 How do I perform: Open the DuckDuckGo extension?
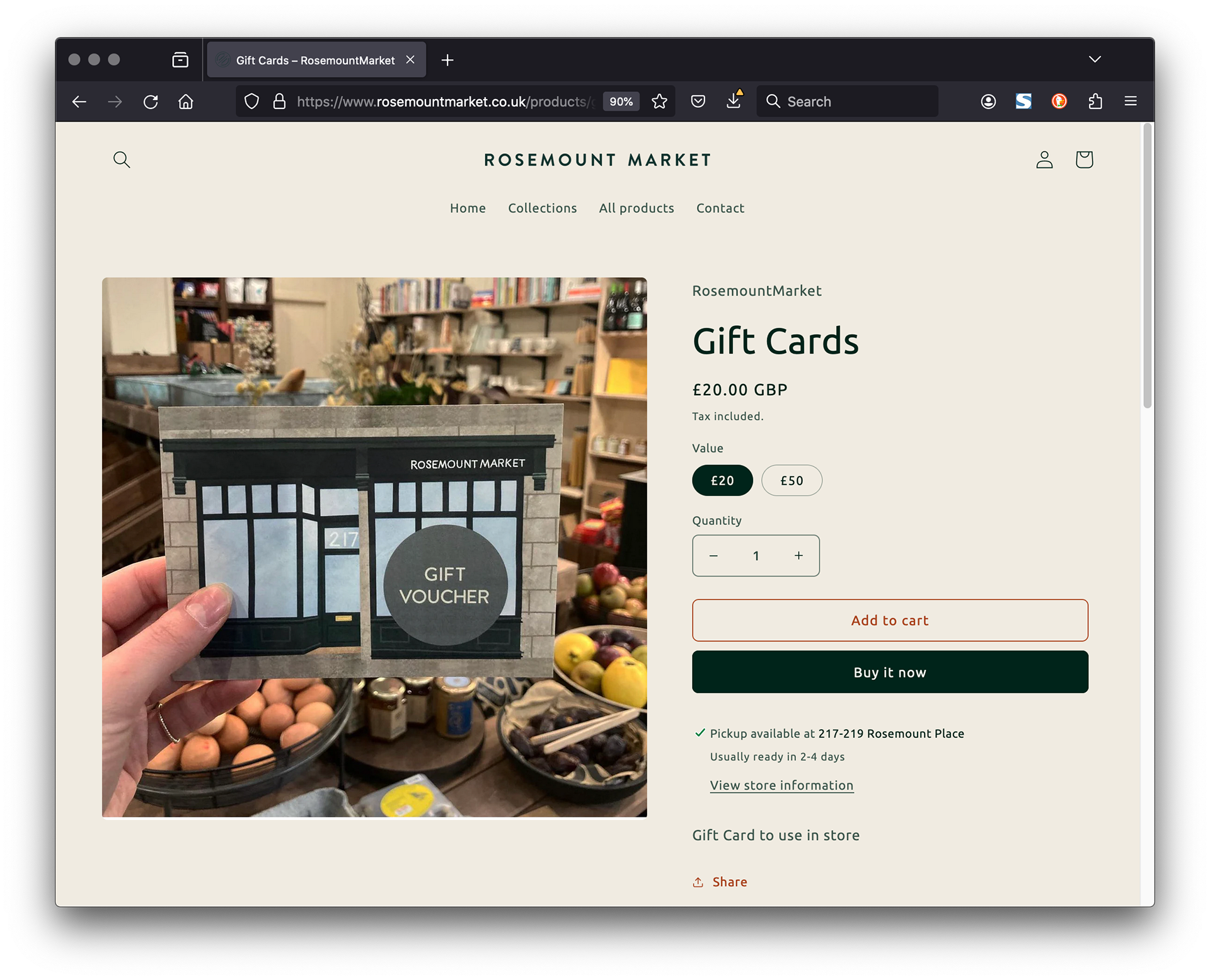(1059, 101)
